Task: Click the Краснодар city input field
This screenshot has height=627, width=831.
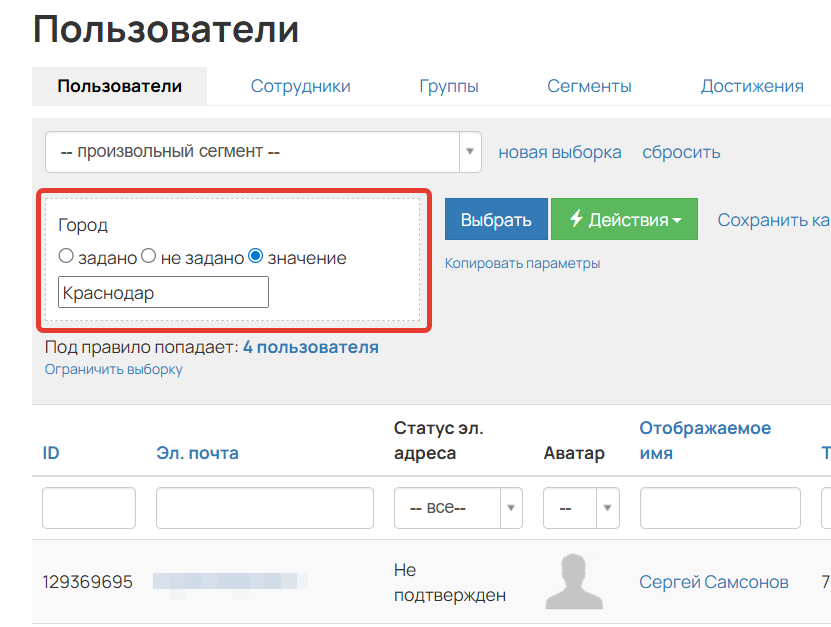Action: [165, 292]
